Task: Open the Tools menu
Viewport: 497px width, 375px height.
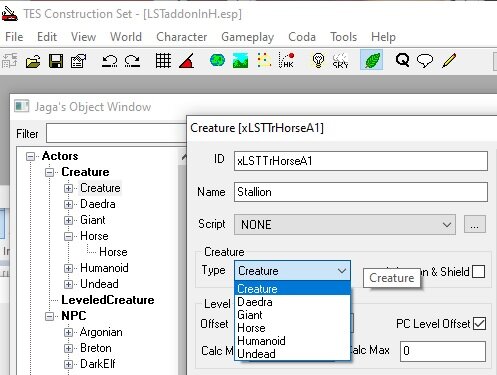Action: point(343,37)
